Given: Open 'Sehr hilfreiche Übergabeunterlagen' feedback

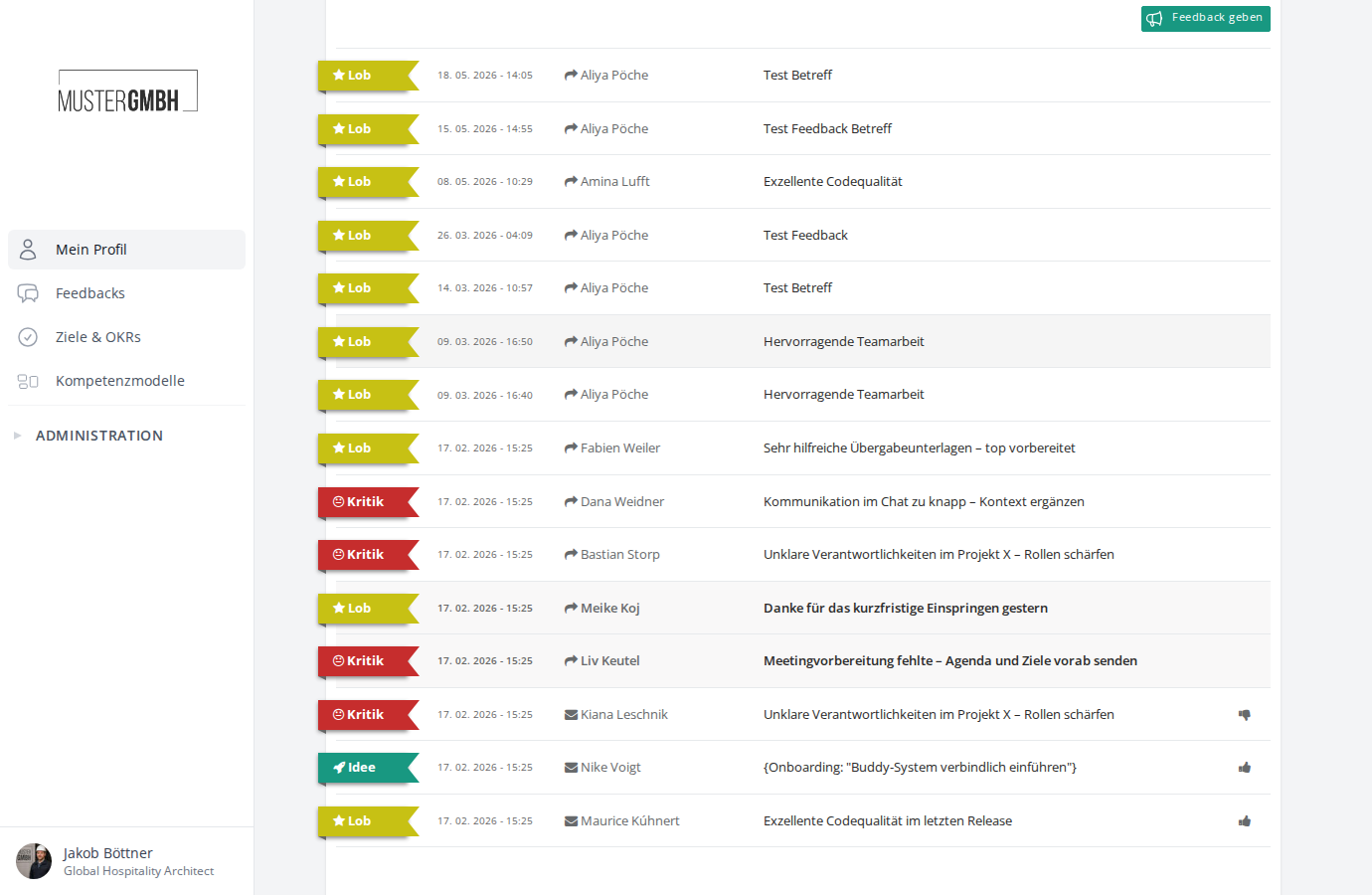Looking at the screenshot, I should 920,448.
